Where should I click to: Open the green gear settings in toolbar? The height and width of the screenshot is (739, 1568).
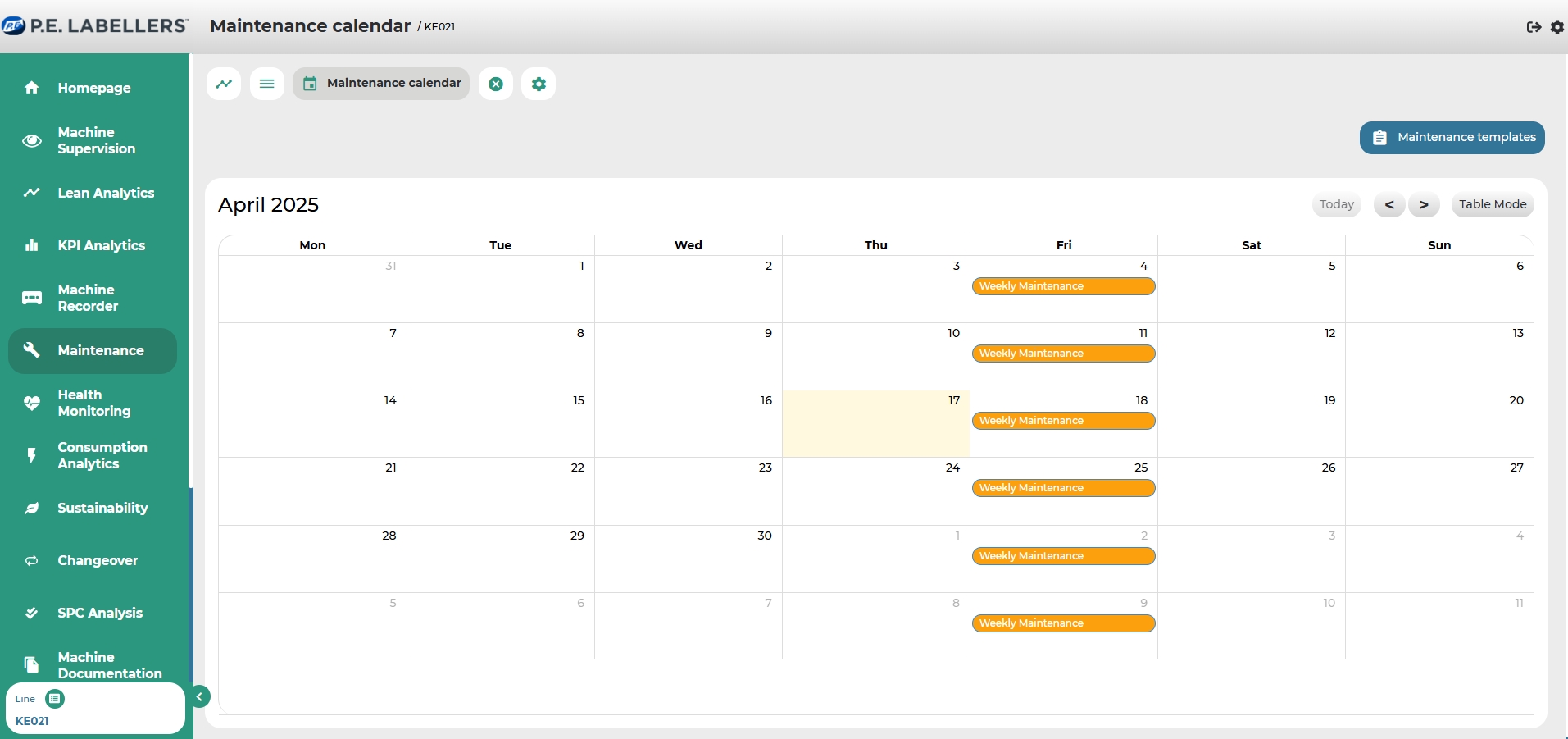tap(539, 84)
